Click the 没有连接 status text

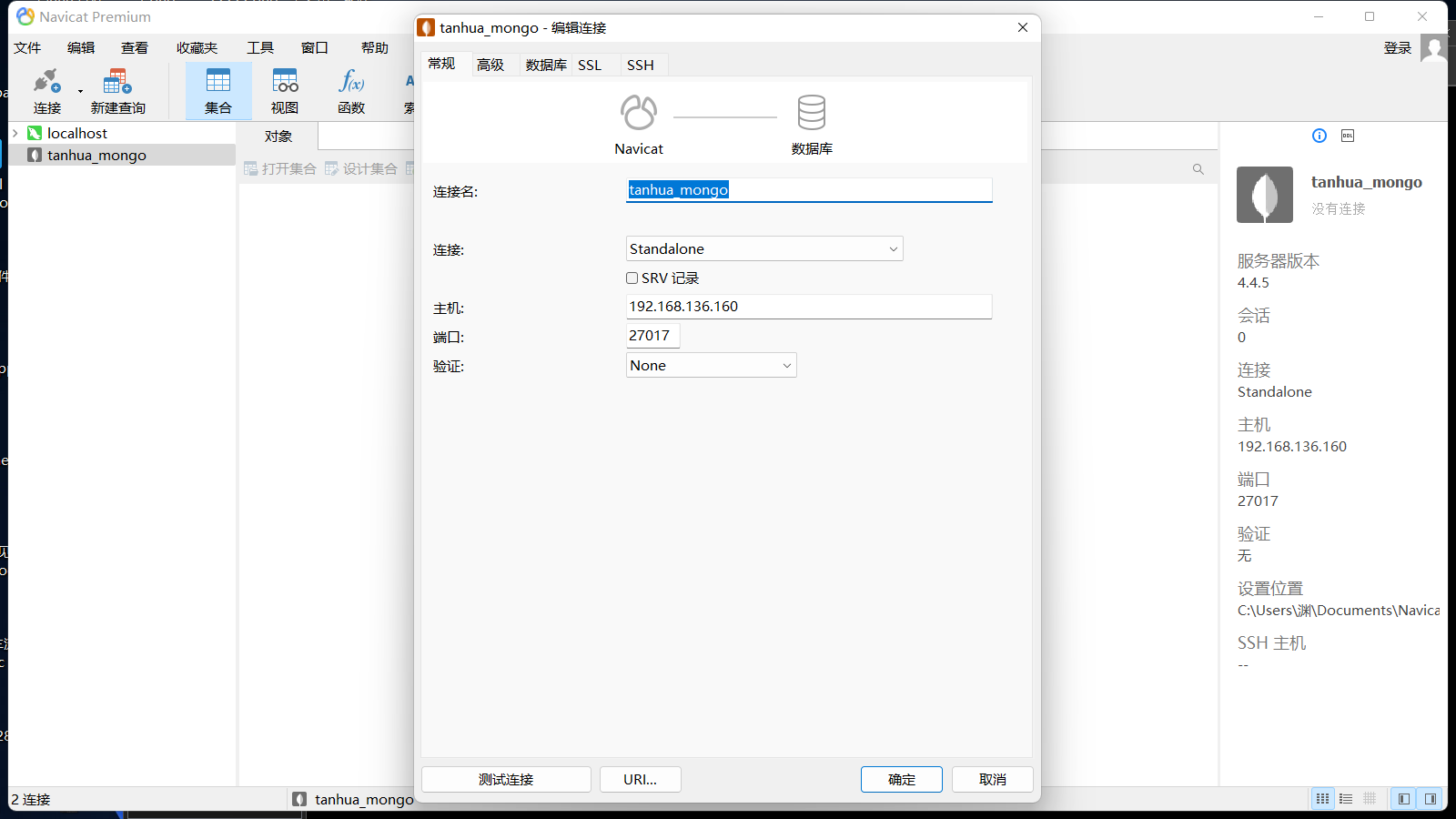(1339, 209)
